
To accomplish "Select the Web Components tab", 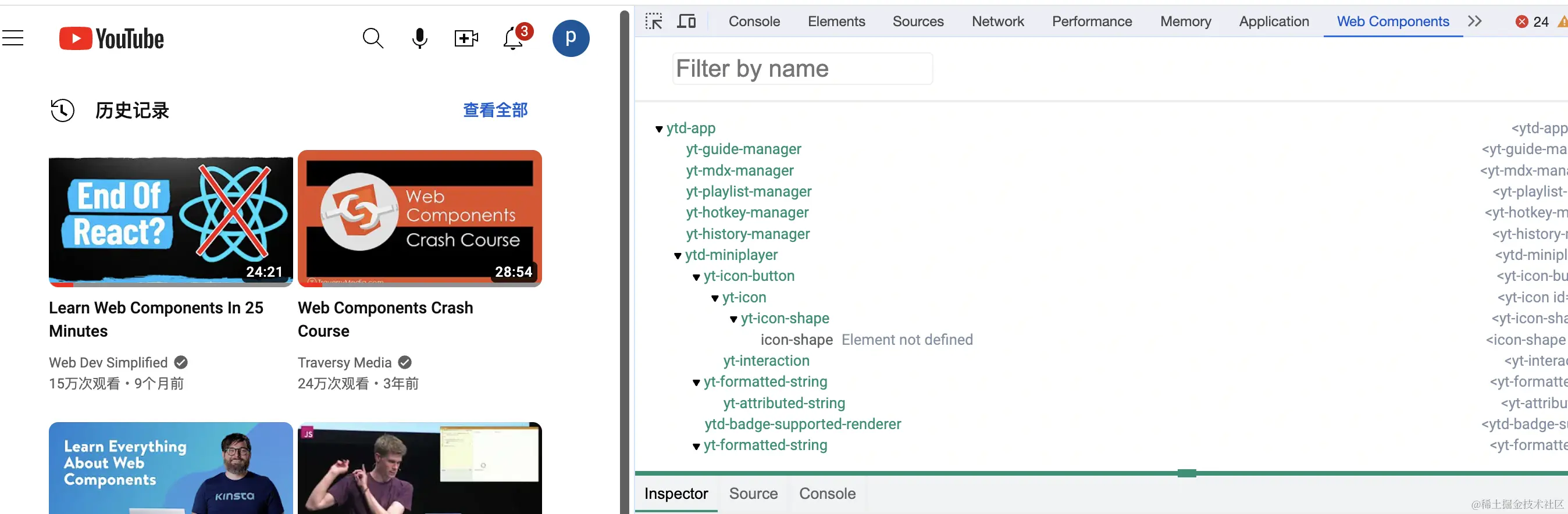I will tap(1393, 22).
